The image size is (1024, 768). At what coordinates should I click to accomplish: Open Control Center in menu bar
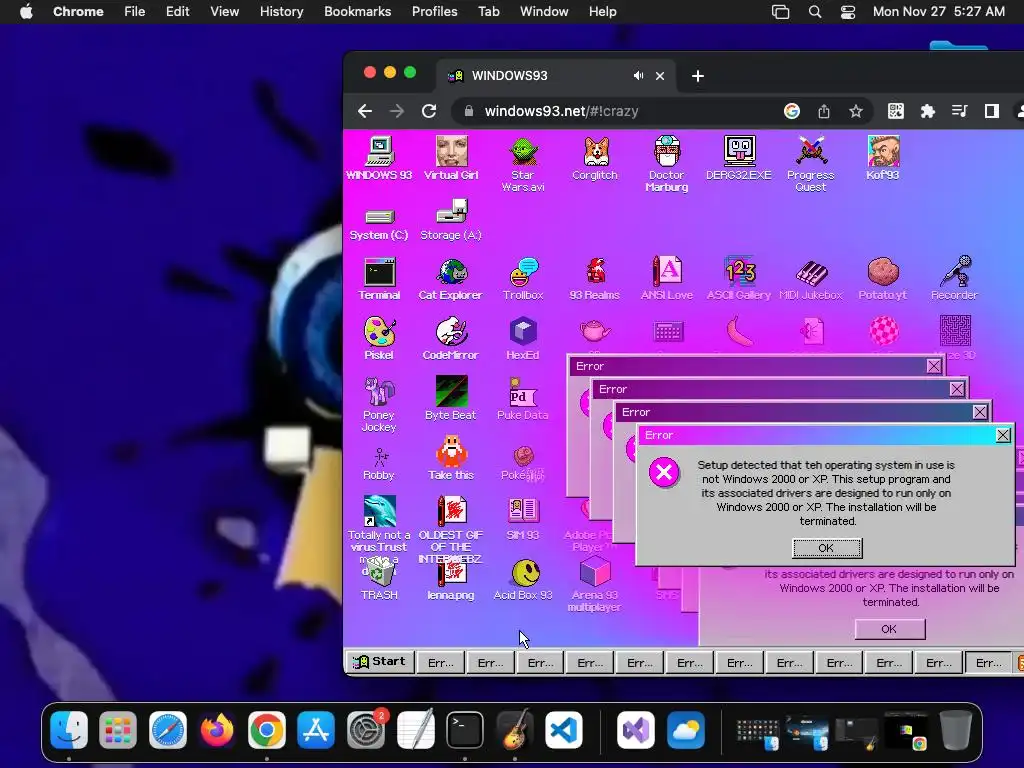[848, 12]
